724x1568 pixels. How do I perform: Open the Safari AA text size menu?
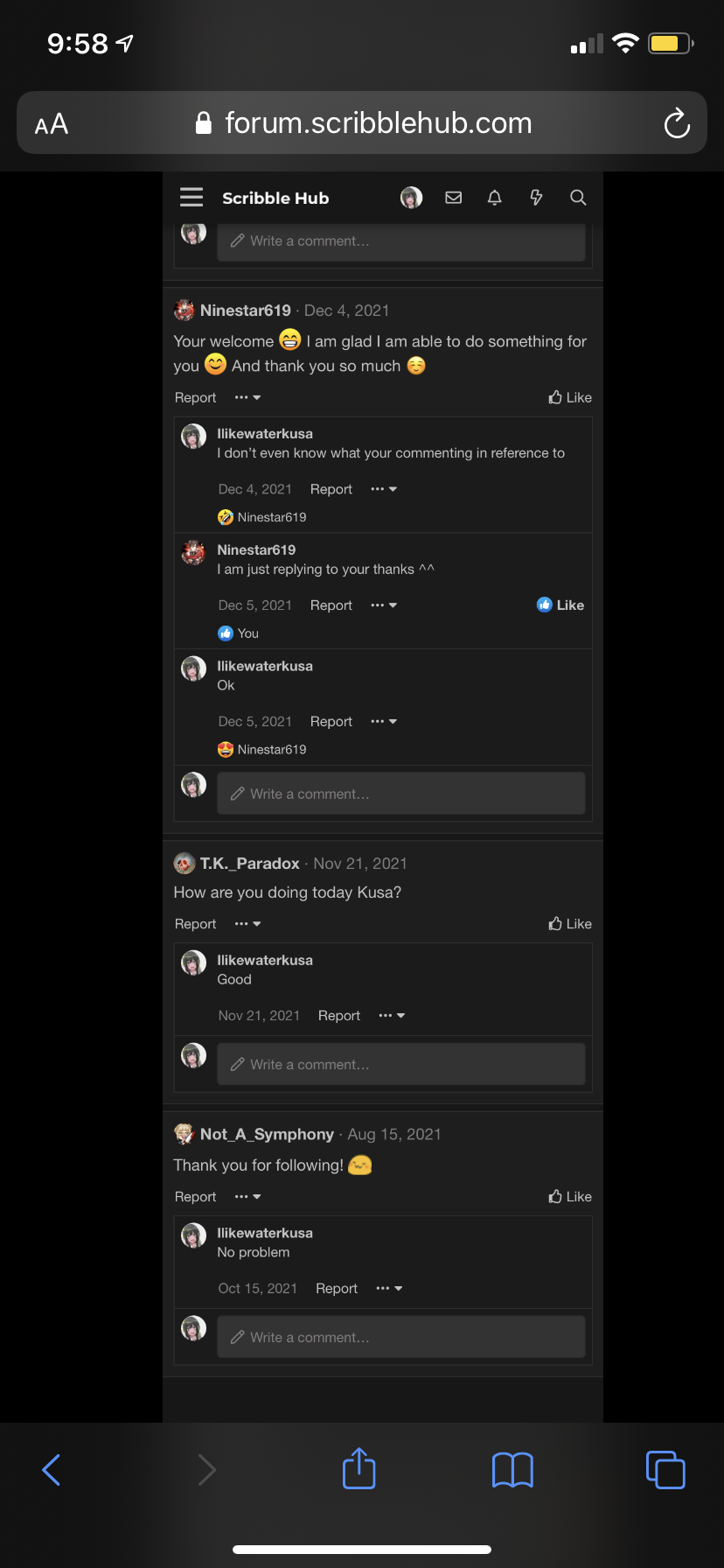click(x=52, y=124)
